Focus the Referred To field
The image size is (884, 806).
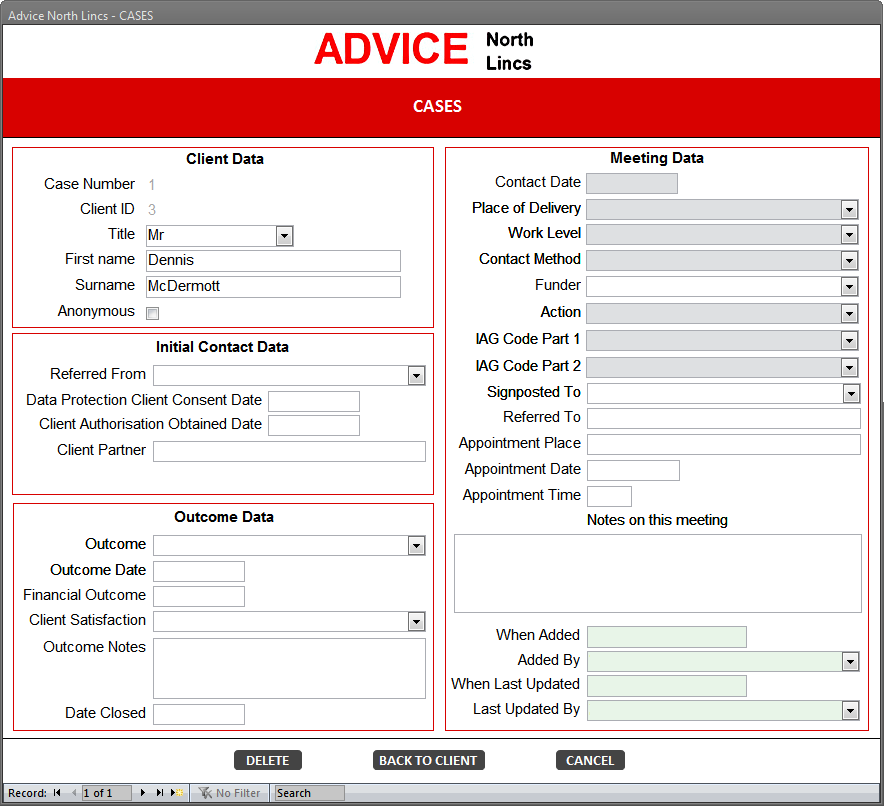(x=724, y=418)
